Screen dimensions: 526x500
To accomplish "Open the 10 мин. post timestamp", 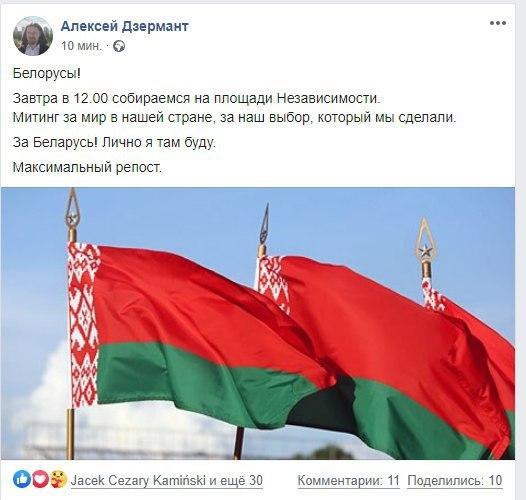I will (x=81, y=46).
